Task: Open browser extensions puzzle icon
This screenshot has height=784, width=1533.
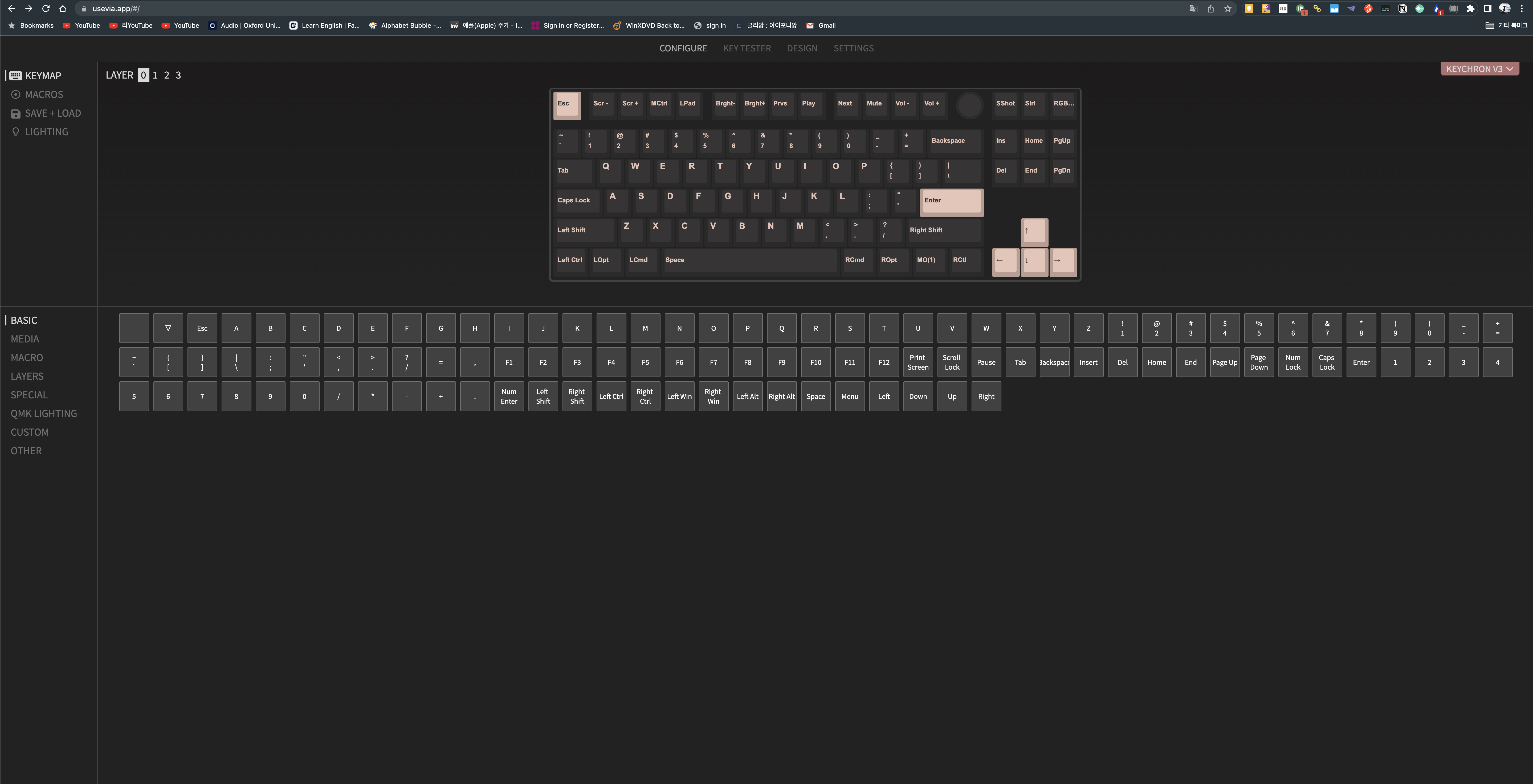Action: [x=1470, y=8]
